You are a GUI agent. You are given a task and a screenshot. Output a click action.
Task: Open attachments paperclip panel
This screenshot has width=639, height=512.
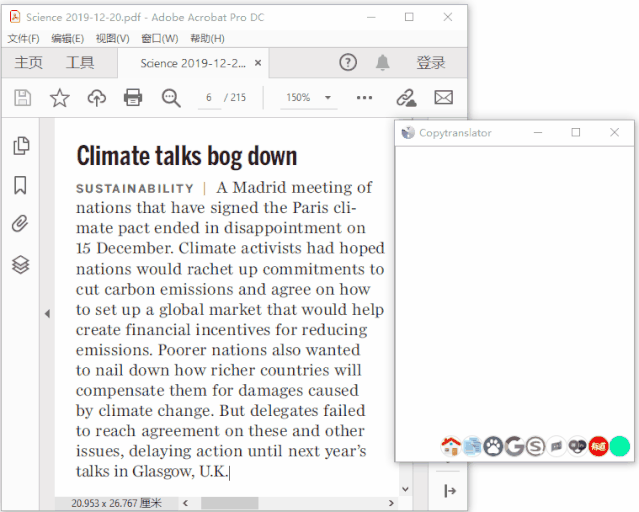(20, 223)
